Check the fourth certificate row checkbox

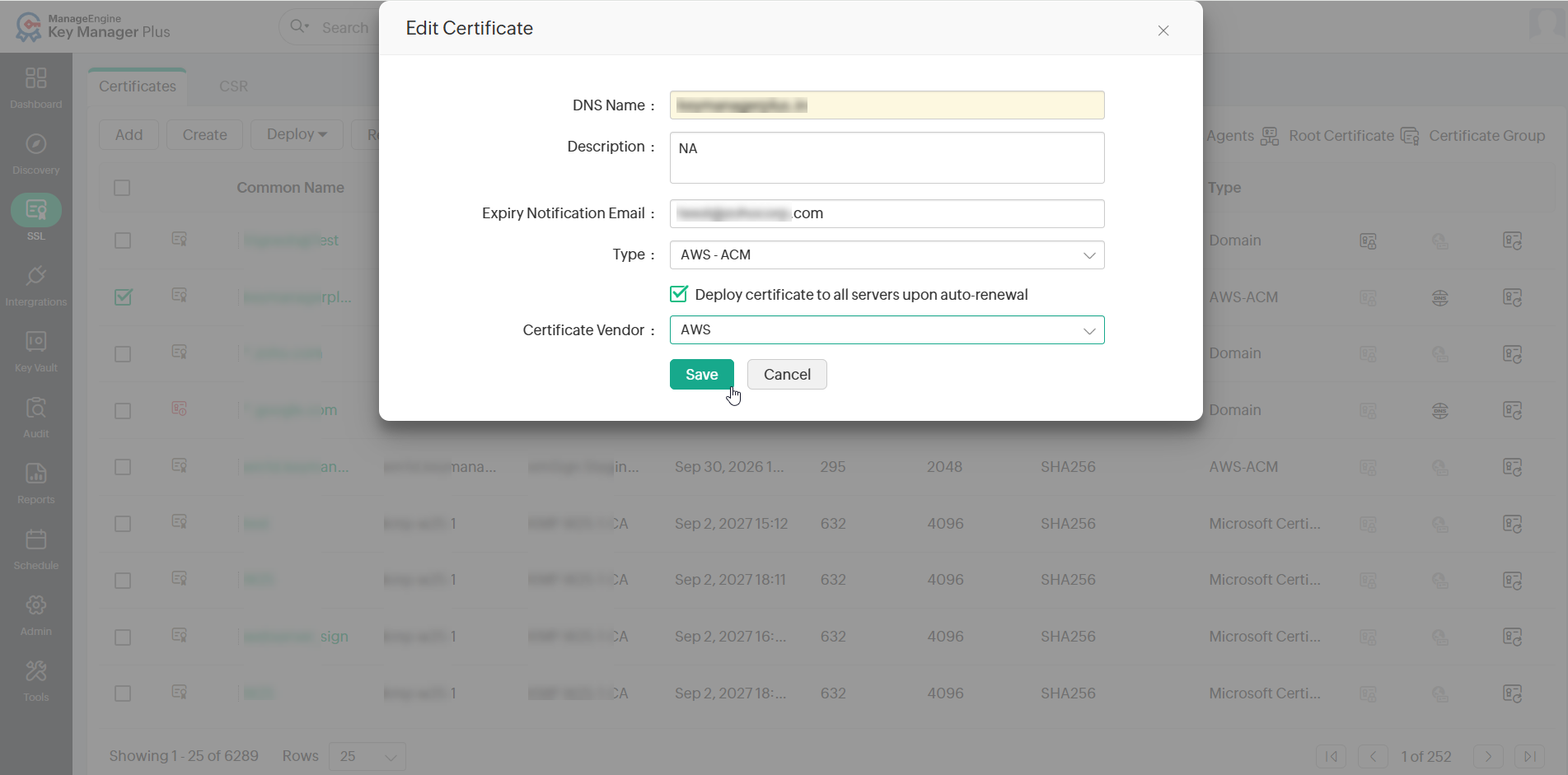point(123,411)
